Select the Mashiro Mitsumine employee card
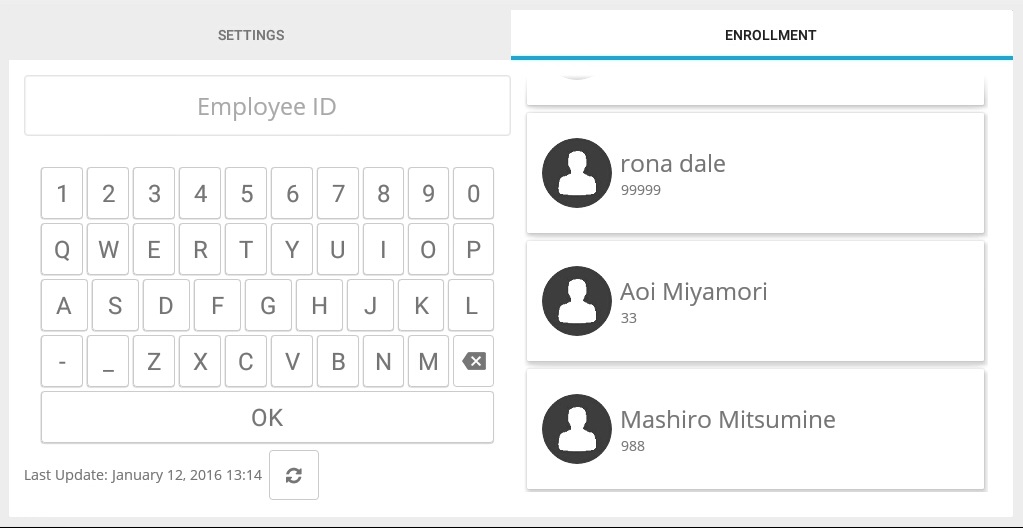 pos(755,429)
